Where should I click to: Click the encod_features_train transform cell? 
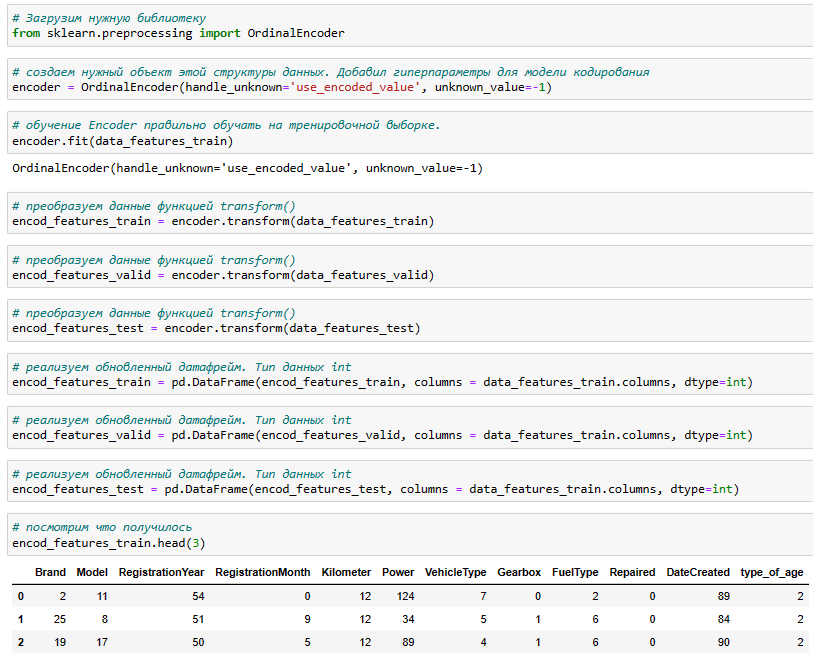point(410,214)
